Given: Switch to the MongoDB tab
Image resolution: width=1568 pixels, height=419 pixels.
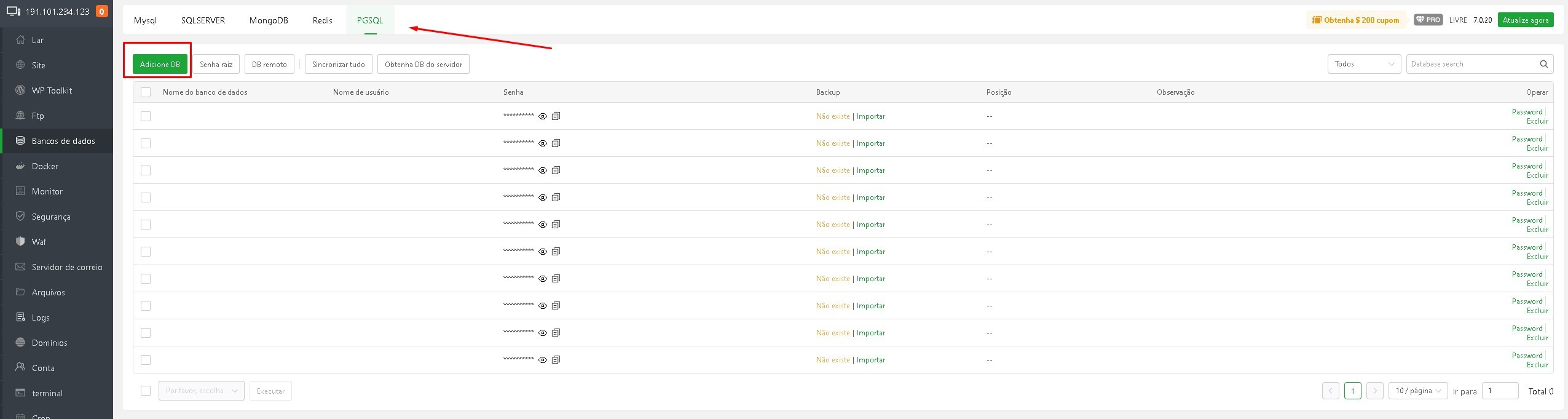Looking at the screenshot, I should point(269,20).
